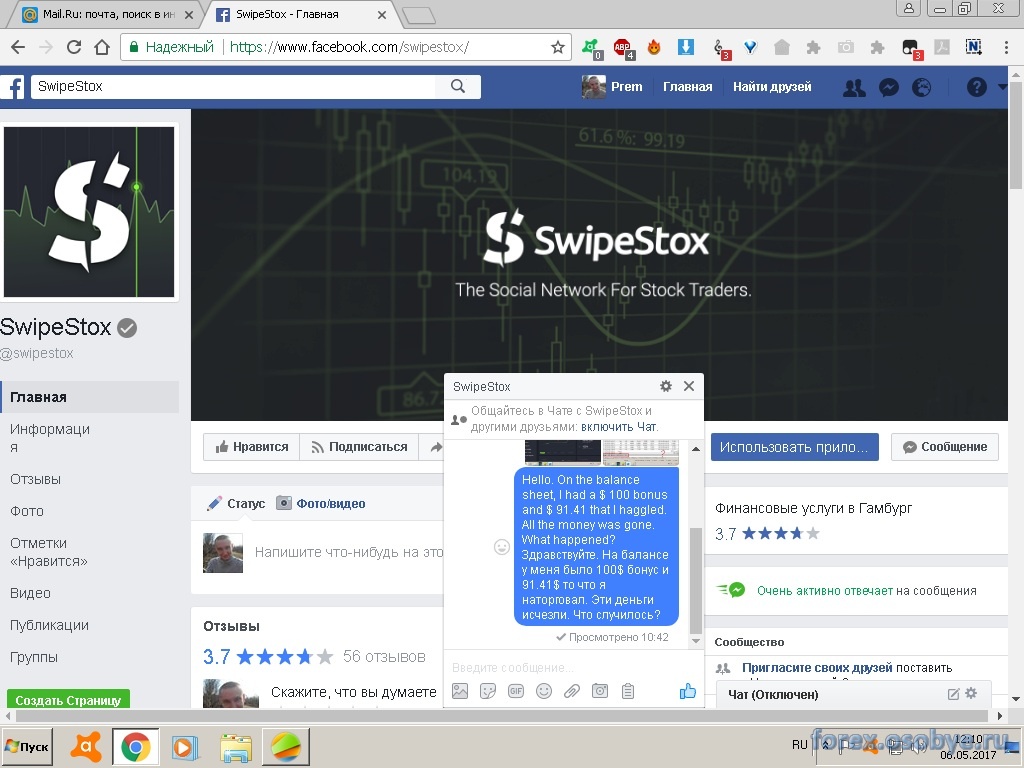Click the Сообщение message button
The height and width of the screenshot is (768, 1024).
click(944, 447)
